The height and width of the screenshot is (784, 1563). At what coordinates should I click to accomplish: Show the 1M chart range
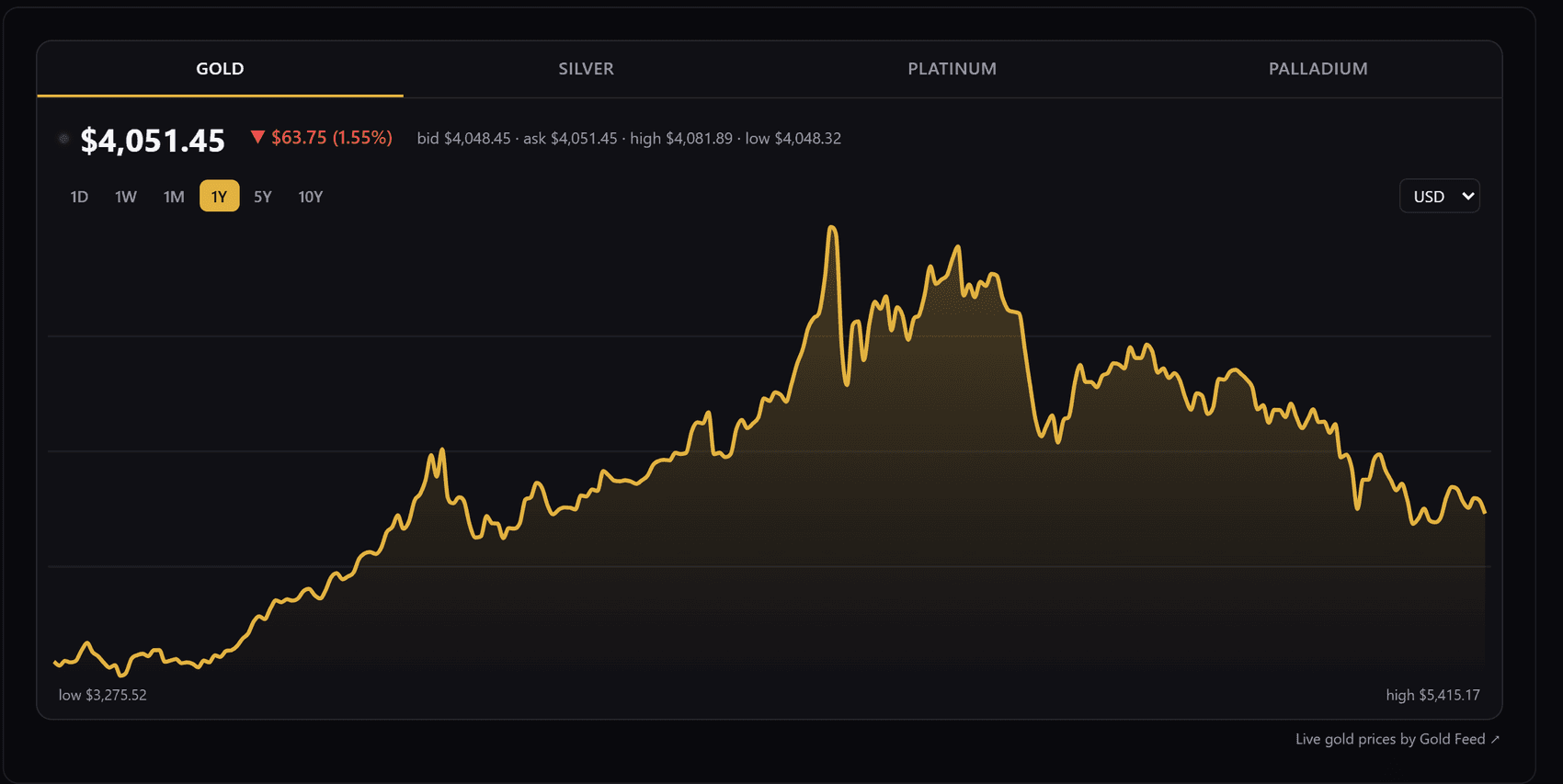(x=174, y=196)
